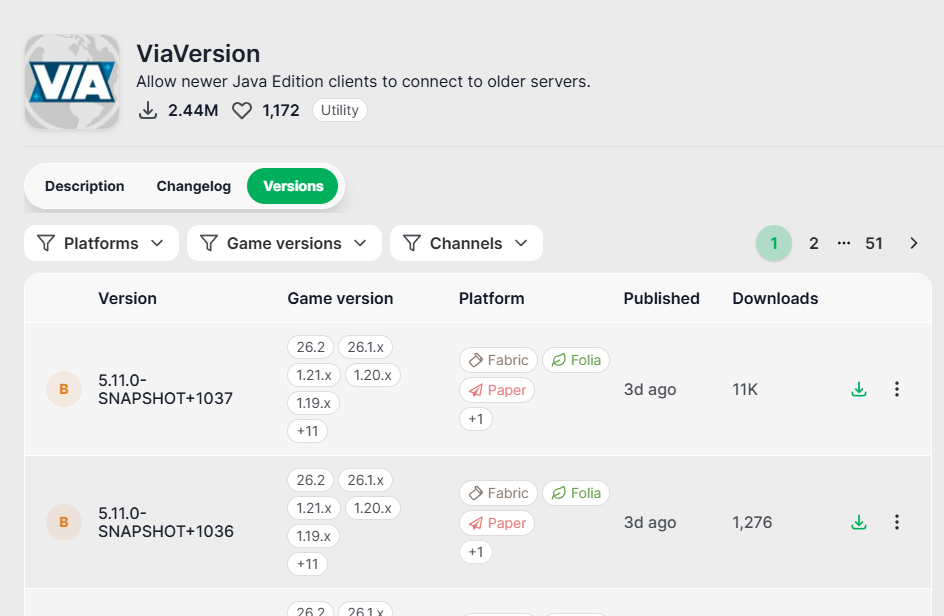Switch to the Description tab
The width and height of the screenshot is (944, 616).
coord(84,186)
